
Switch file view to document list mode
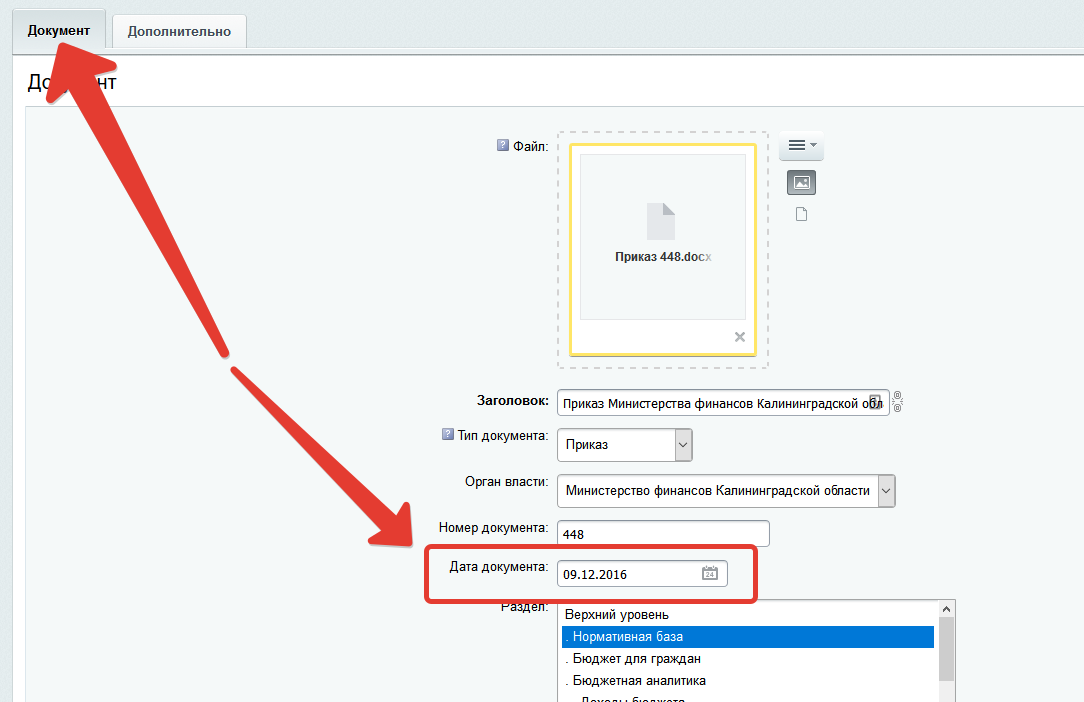(x=801, y=214)
